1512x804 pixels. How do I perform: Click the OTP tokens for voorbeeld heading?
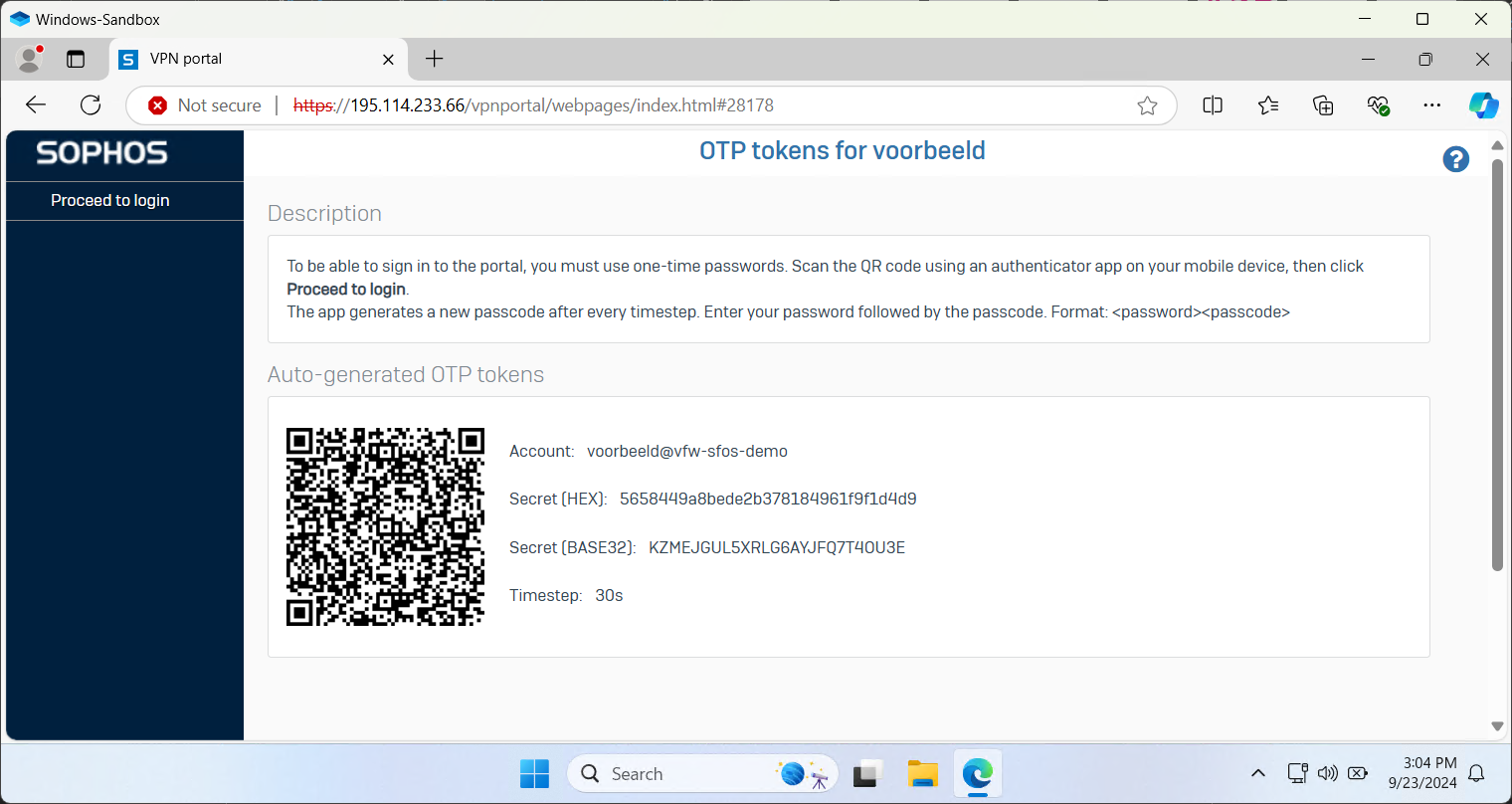click(843, 150)
